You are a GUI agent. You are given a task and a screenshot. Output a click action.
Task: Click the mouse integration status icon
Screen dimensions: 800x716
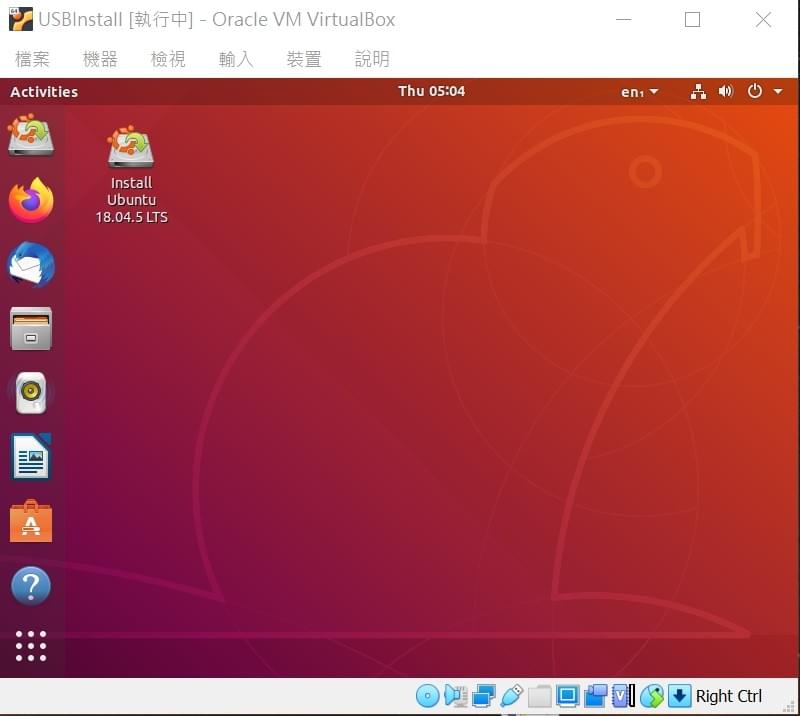click(652, 696)
